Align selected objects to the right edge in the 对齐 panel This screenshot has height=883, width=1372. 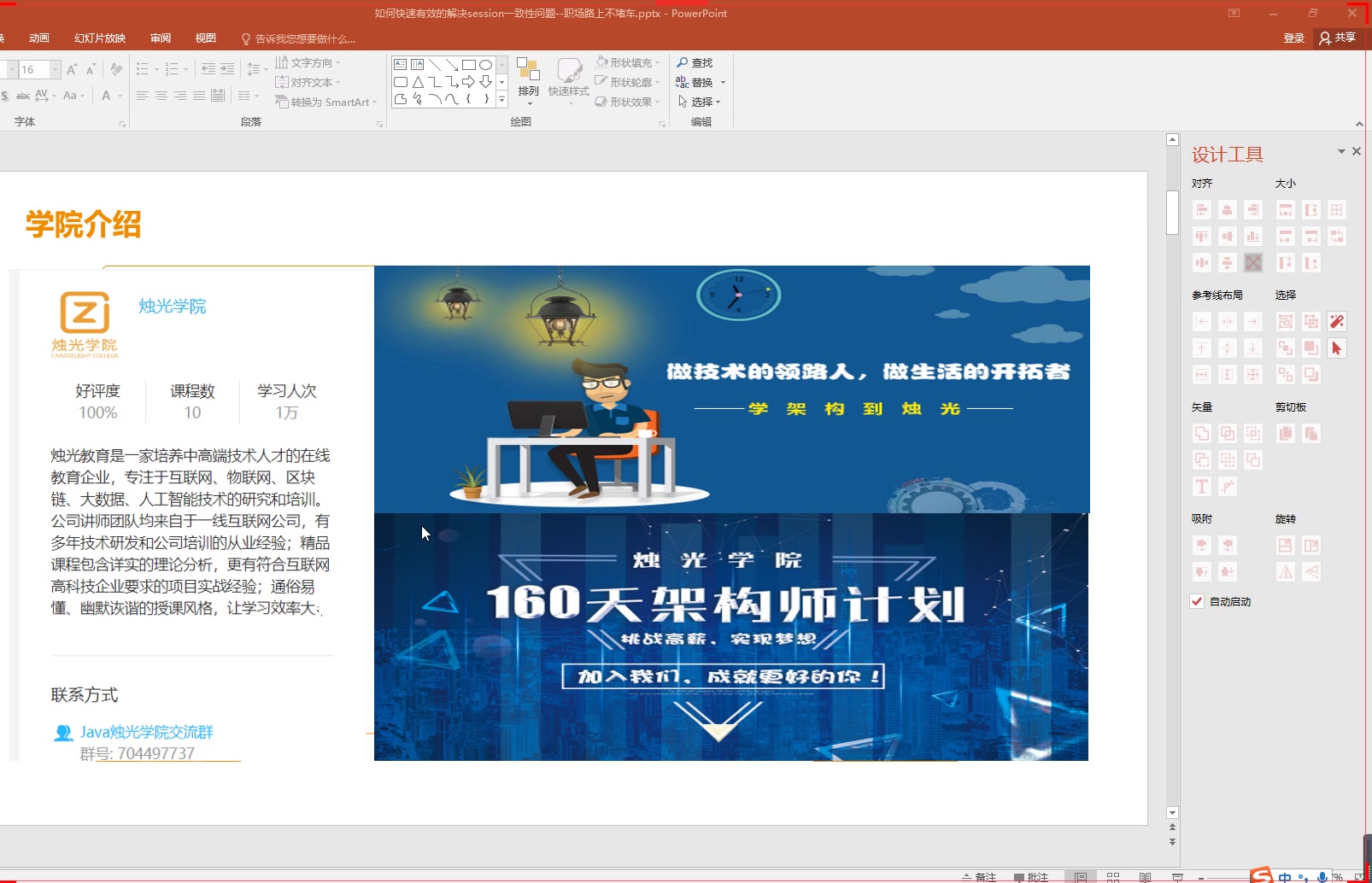click(1253, 210)
